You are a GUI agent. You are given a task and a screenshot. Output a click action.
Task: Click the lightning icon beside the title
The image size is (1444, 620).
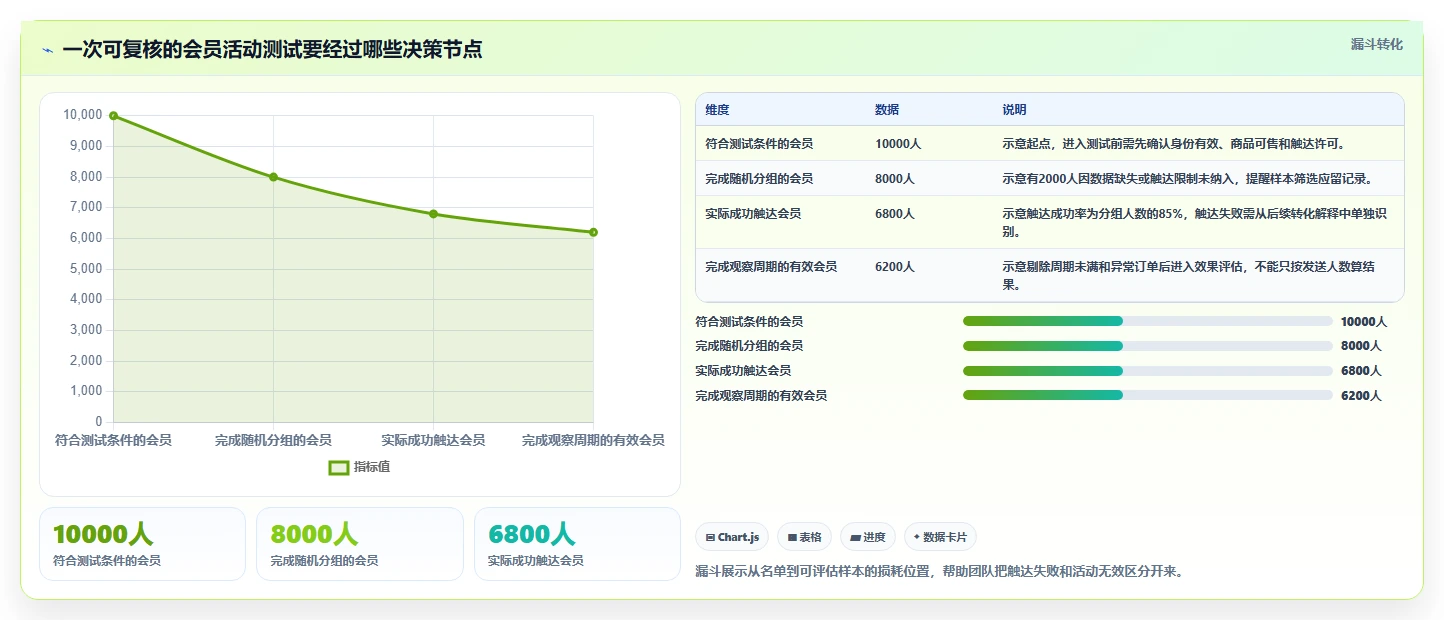tap(47, 50)
